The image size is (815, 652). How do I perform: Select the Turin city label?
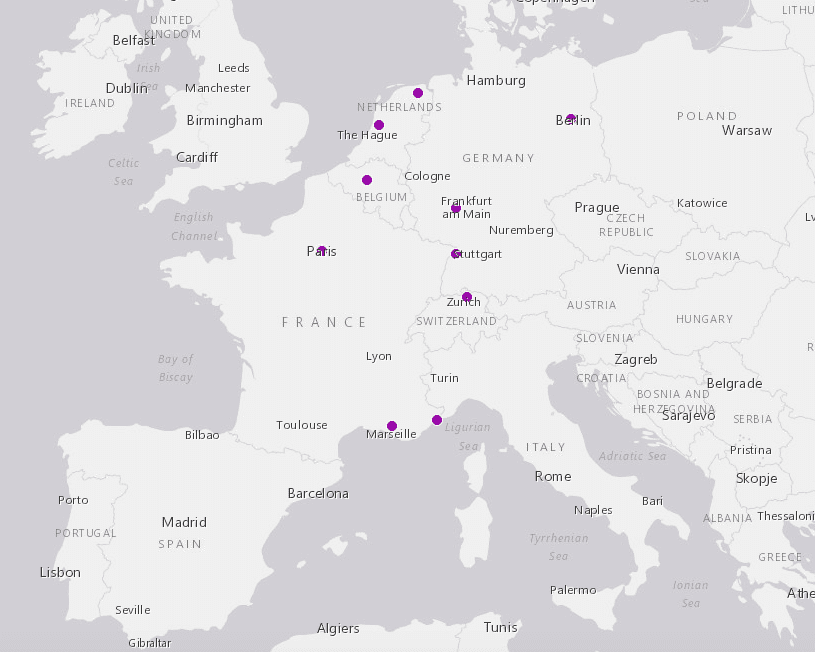pos(444,378)
